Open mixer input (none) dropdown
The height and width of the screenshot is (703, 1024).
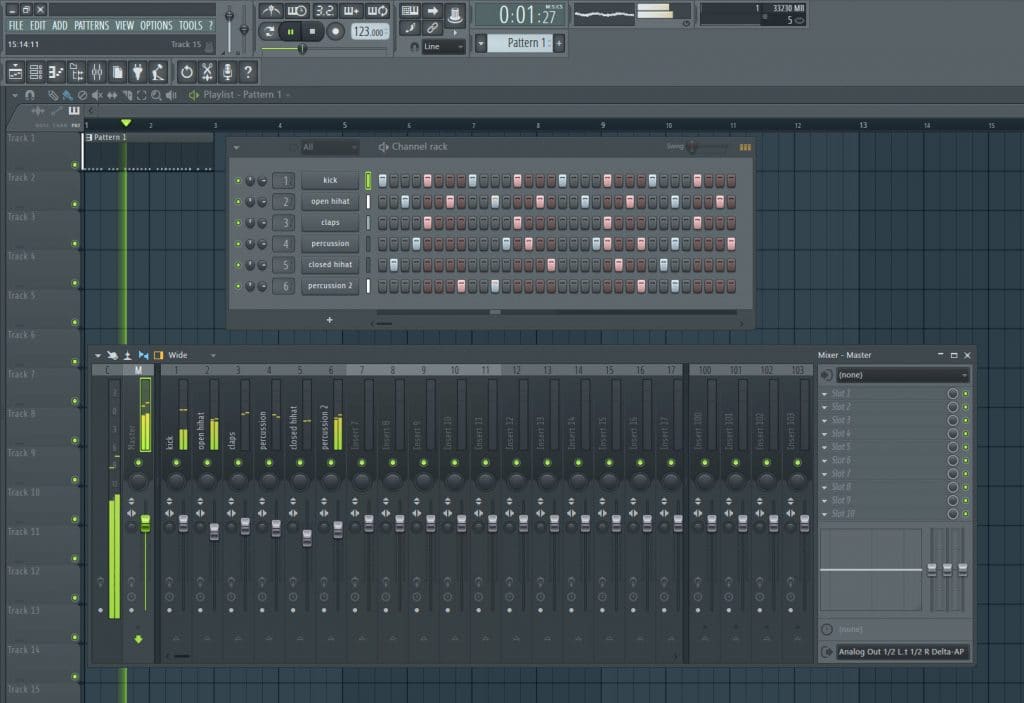pos(903,375)
